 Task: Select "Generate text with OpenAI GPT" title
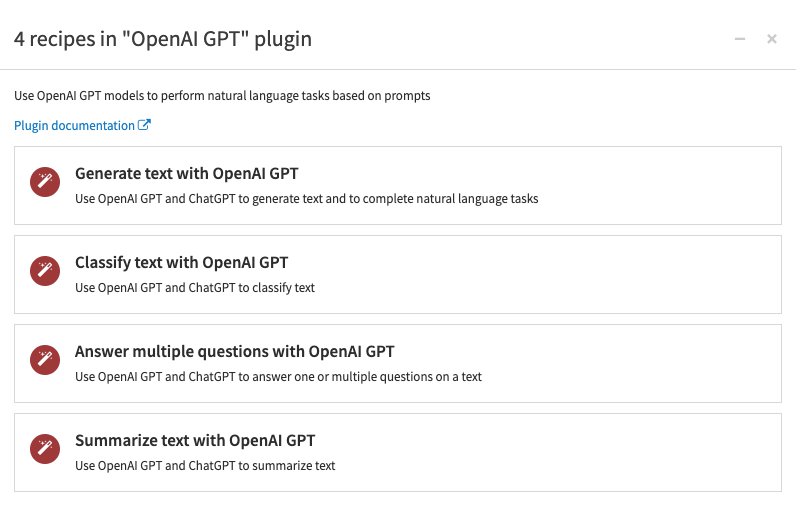pos(186,174)
